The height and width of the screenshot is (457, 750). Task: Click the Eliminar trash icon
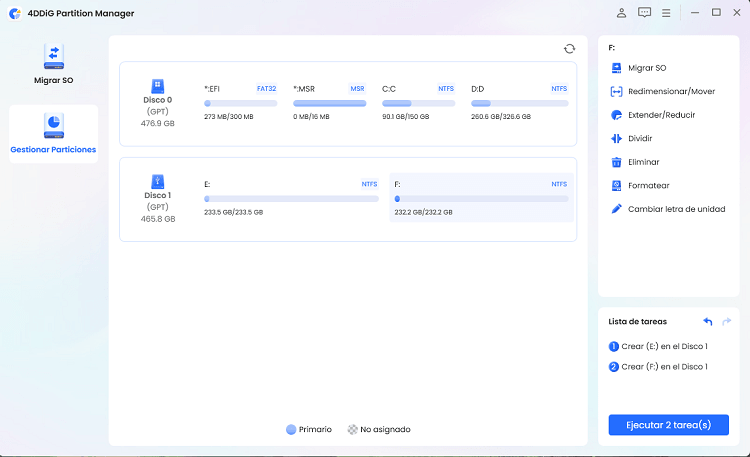click(x=616, y=162)
